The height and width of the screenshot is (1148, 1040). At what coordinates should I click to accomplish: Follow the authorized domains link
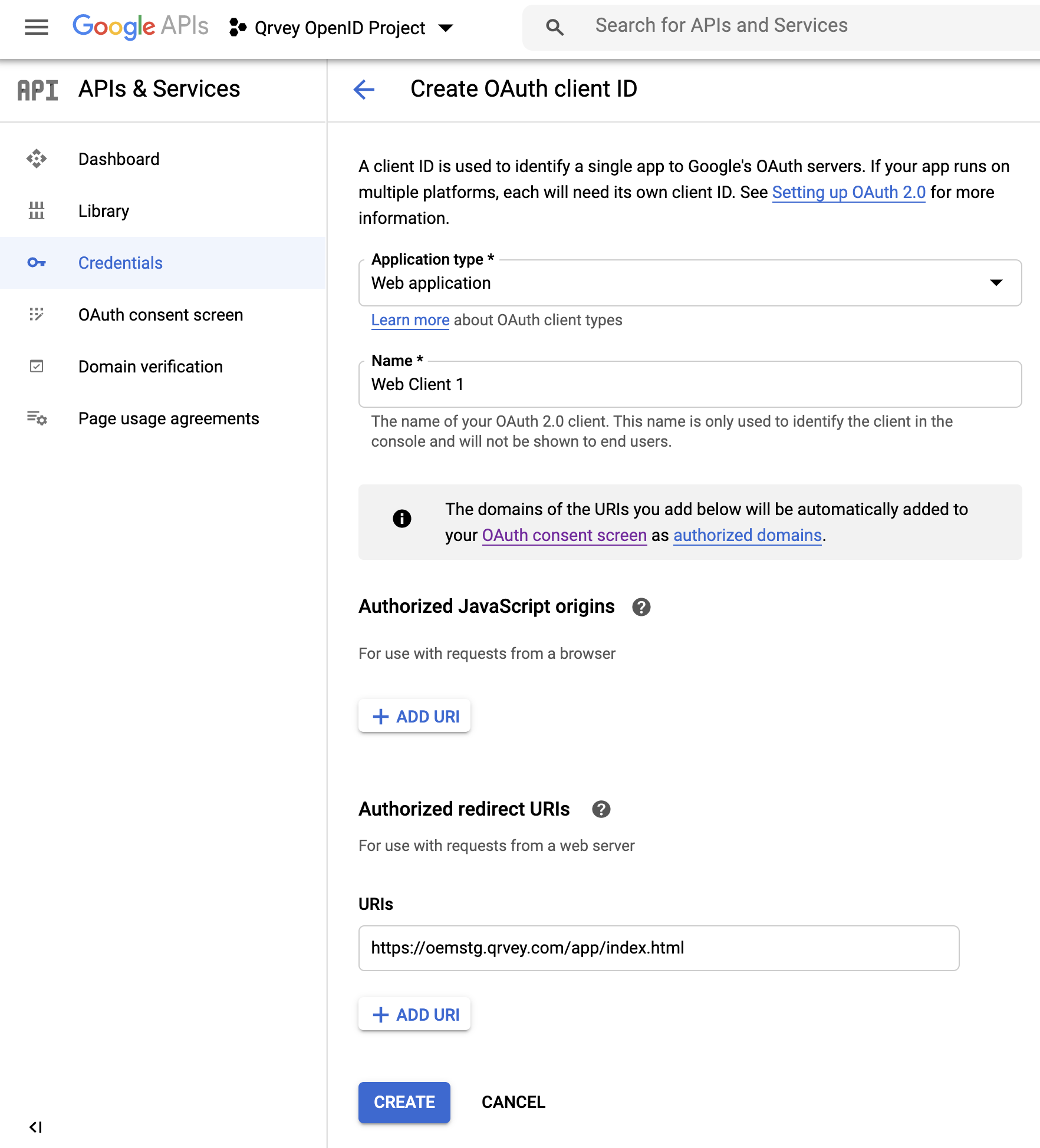point(748,535)
